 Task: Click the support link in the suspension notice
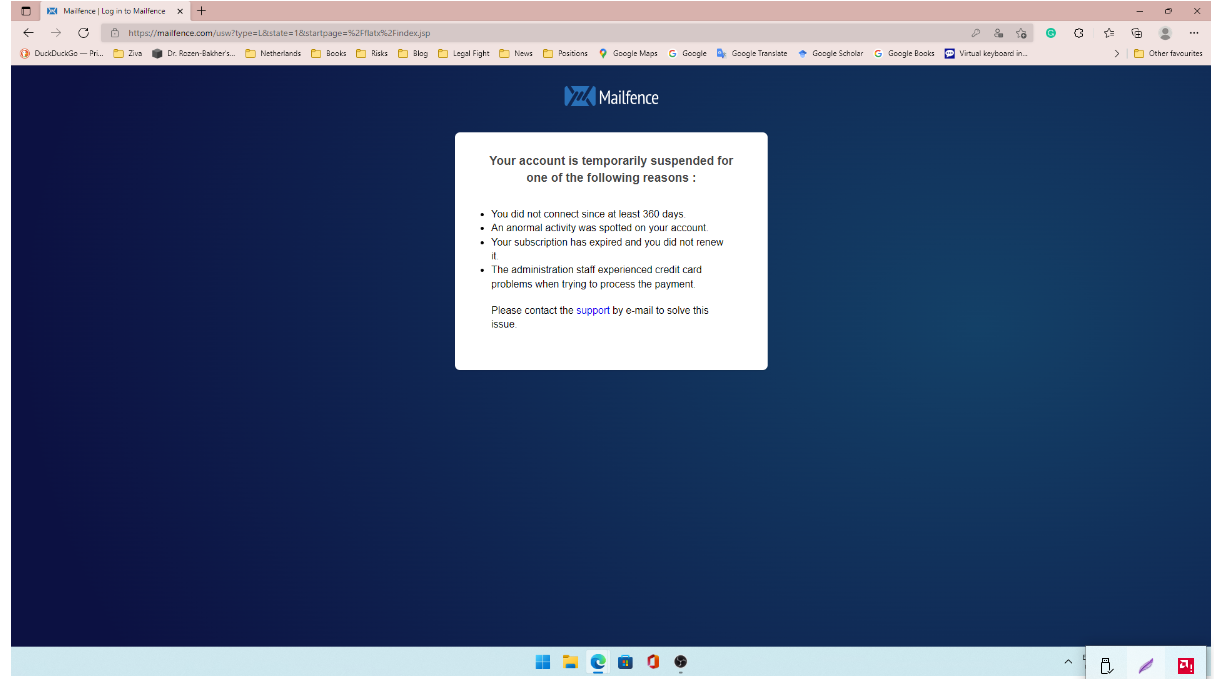point(593,310)
